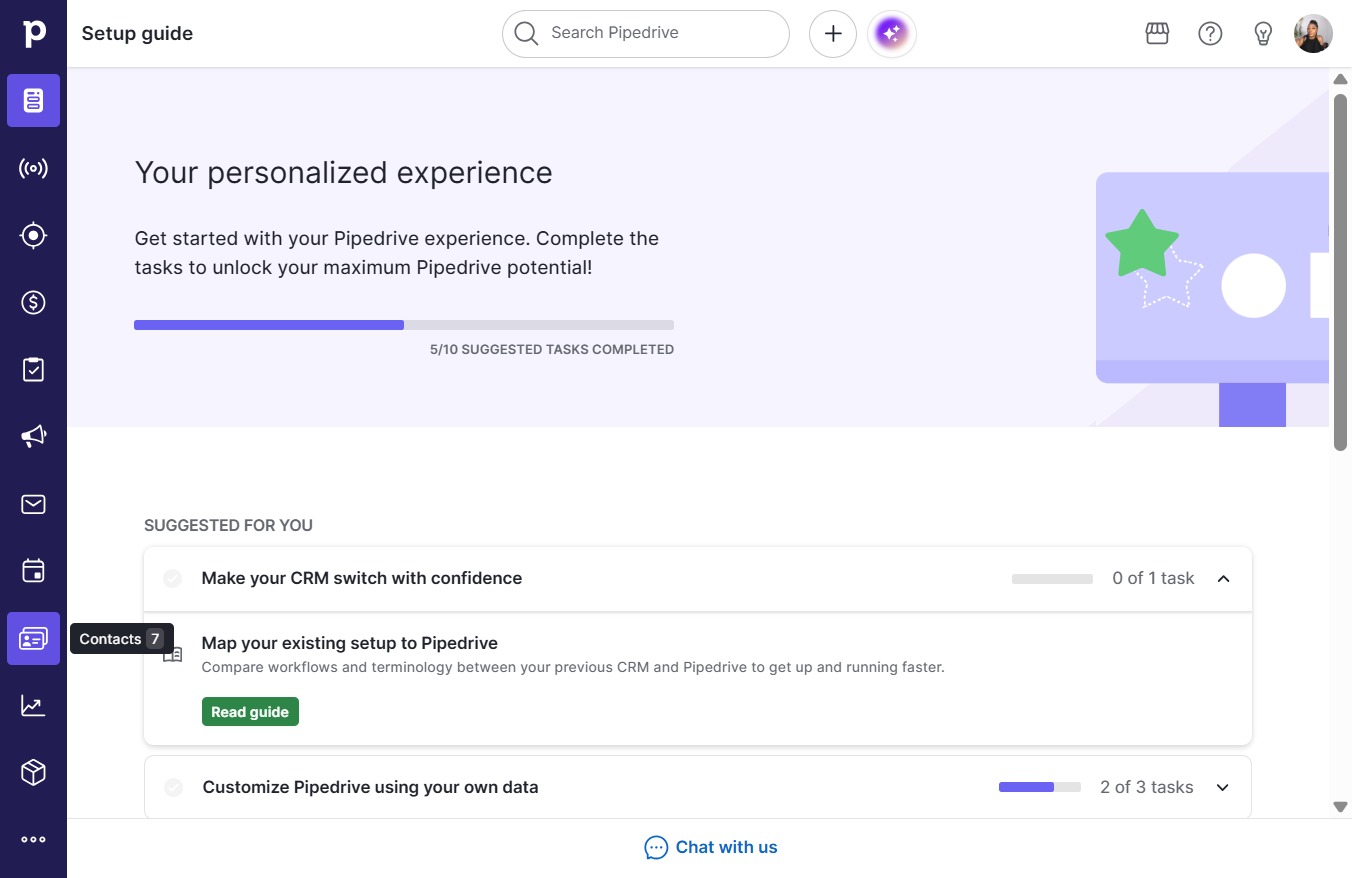Open Deals via the dollar sign icon
This screenshot has height=878, width=1352.
(x=34, y=302)
